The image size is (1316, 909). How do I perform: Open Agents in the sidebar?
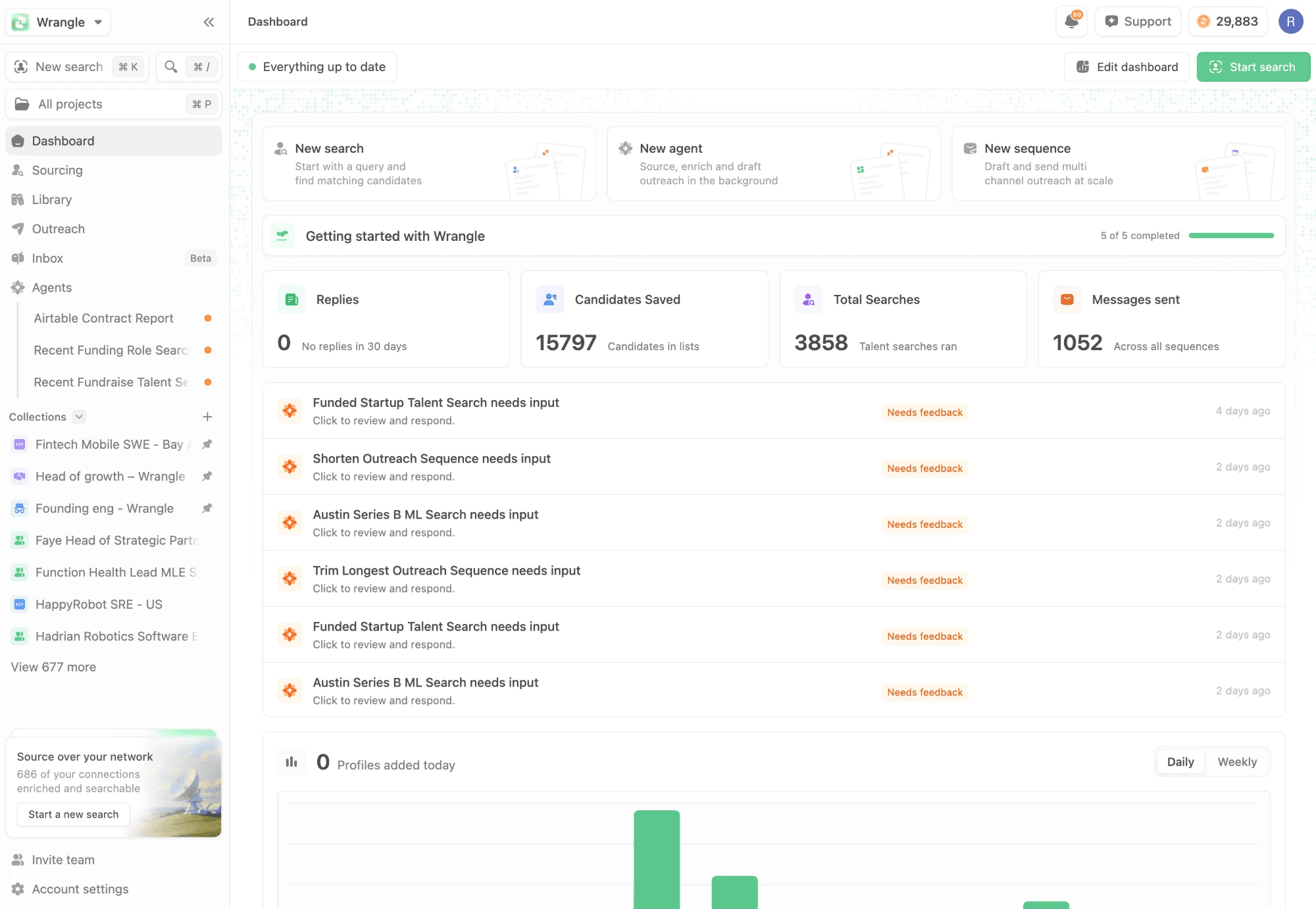tap(113, 288)
